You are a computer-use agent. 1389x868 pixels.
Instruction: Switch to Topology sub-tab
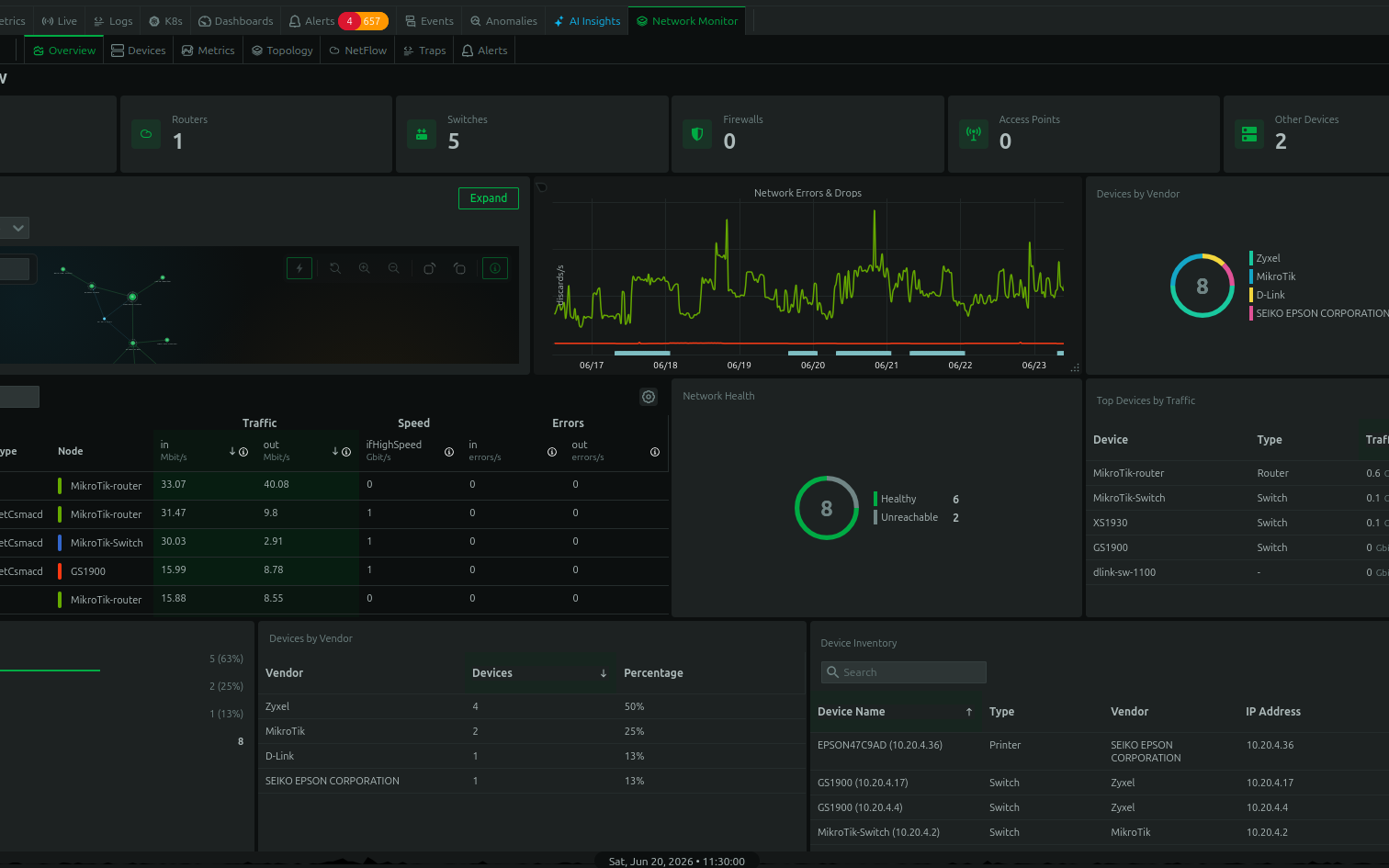[x=283, y=51]
